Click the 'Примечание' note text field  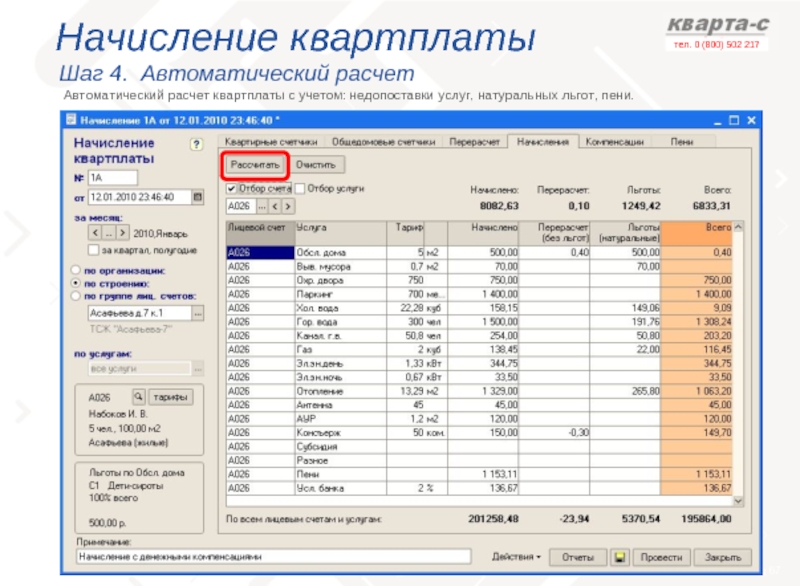[x=272, y=557]
